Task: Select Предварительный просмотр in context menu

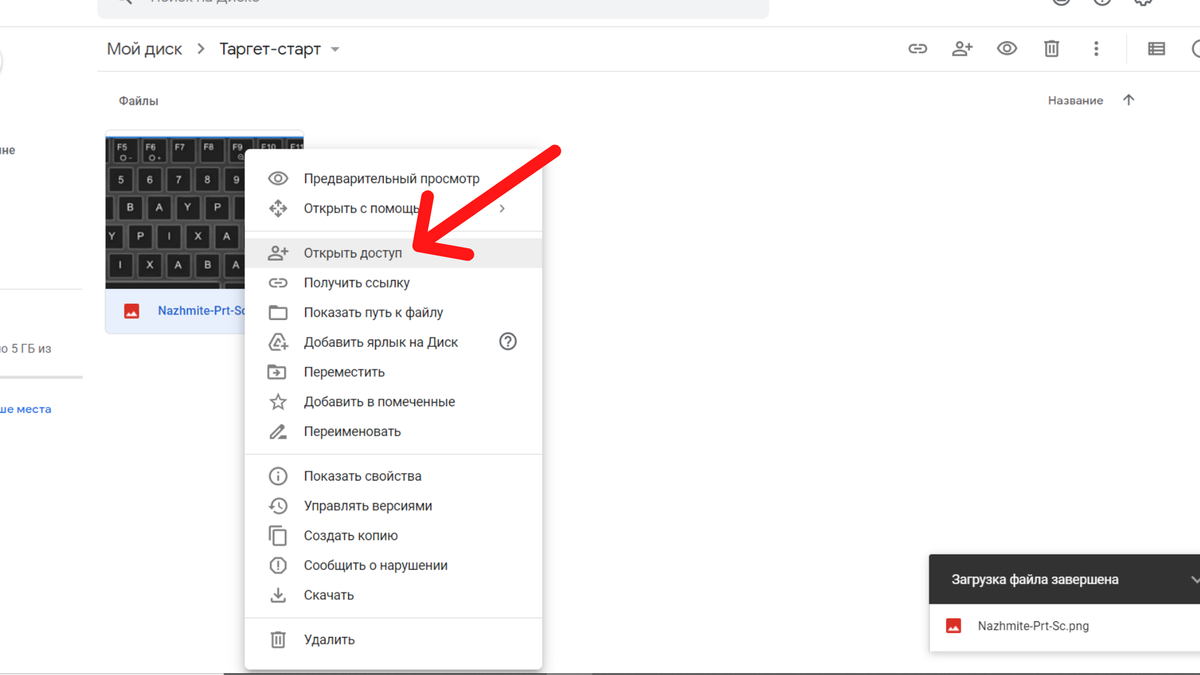Action: coord(391,179)
